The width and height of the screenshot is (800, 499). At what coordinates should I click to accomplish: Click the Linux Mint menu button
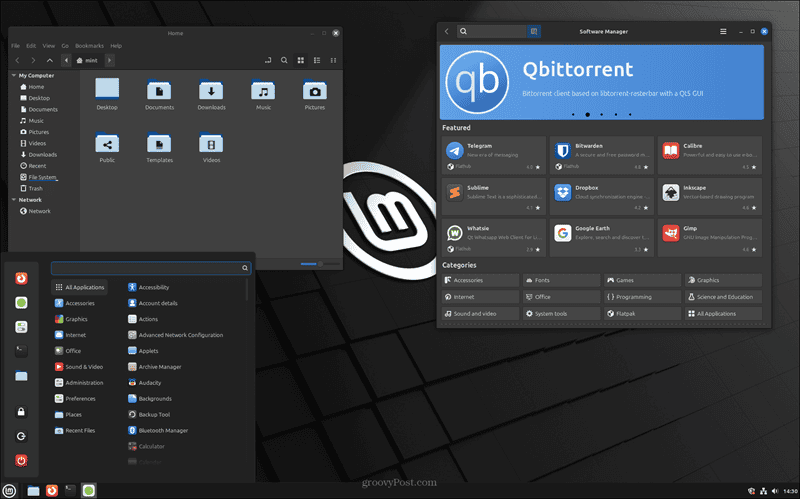click(x=9, y=491)
